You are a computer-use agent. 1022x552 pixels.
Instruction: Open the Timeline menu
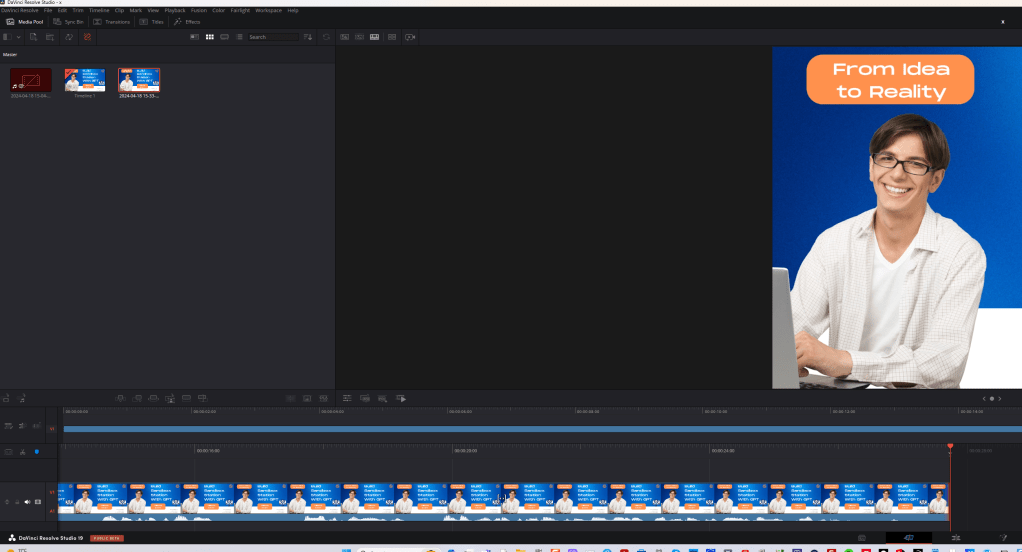coord(99,10)
